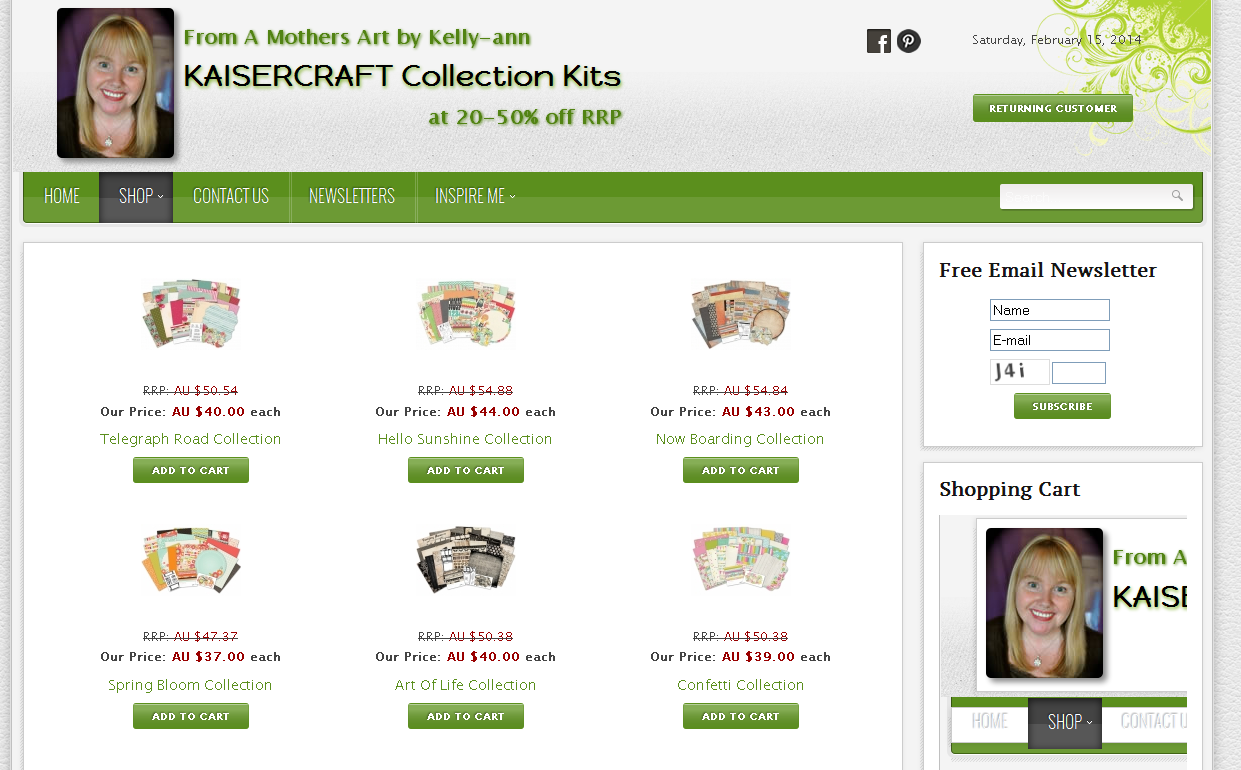The image size is (1241, 770).
Task: Open the Now Boarding Collection thumbnail
Action: [740, 314]
